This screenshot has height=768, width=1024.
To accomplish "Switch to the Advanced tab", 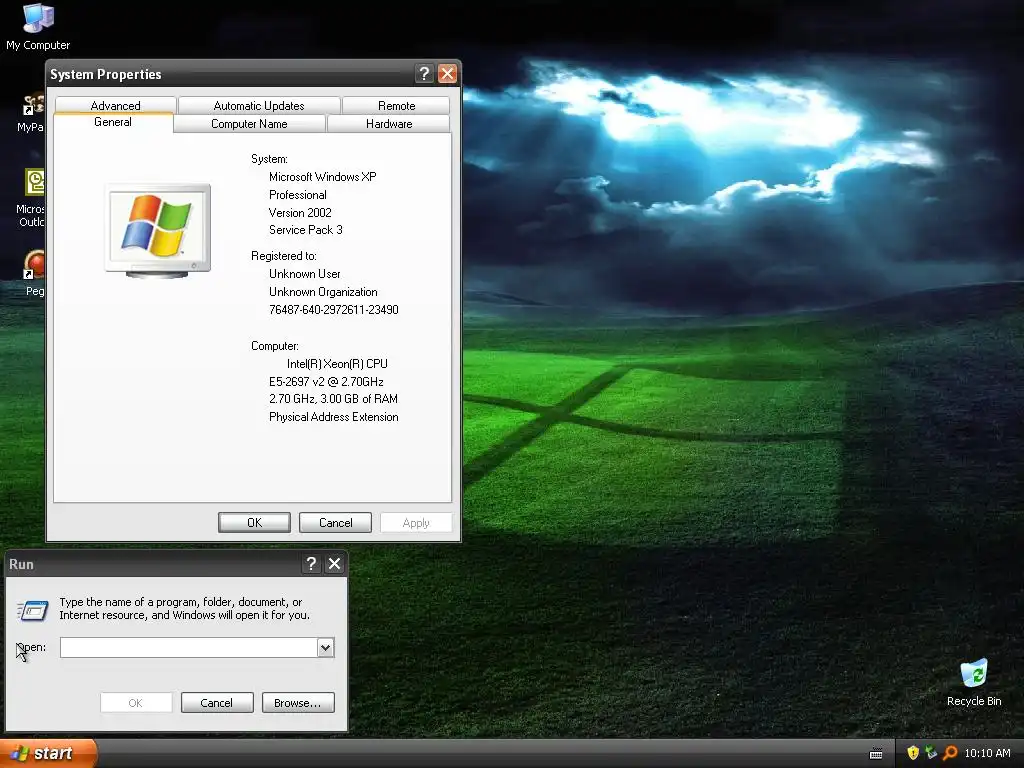I will pos(116,105).
